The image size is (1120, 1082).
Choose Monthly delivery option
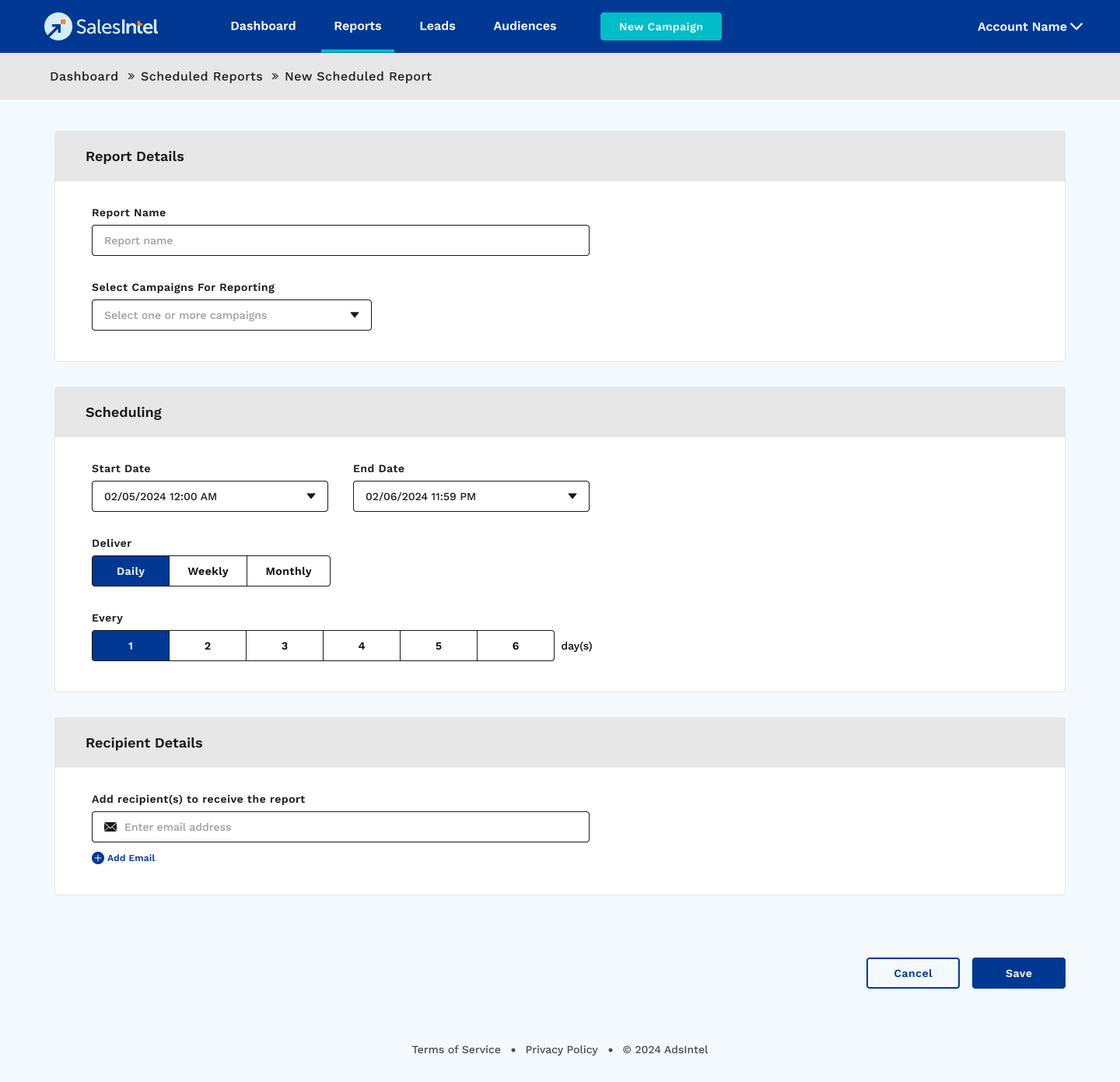(289, 571)
